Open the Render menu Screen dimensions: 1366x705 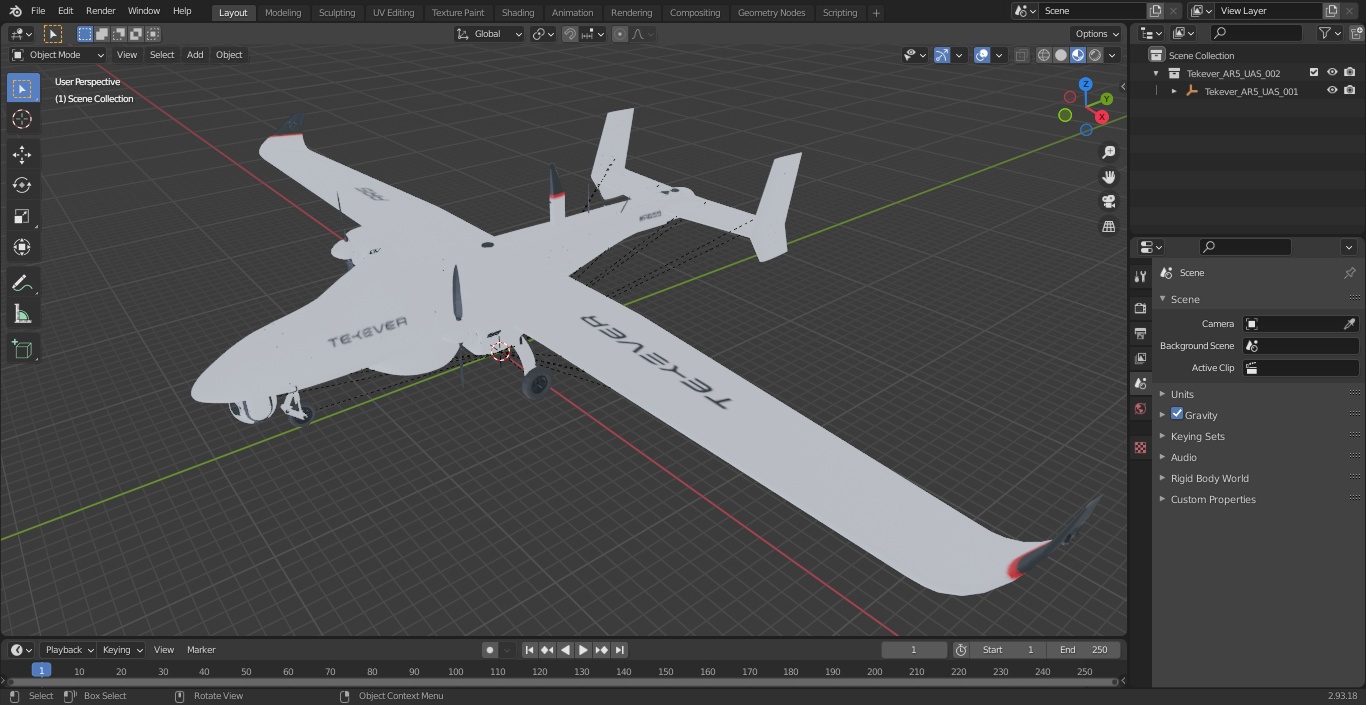tap(100, 11)
